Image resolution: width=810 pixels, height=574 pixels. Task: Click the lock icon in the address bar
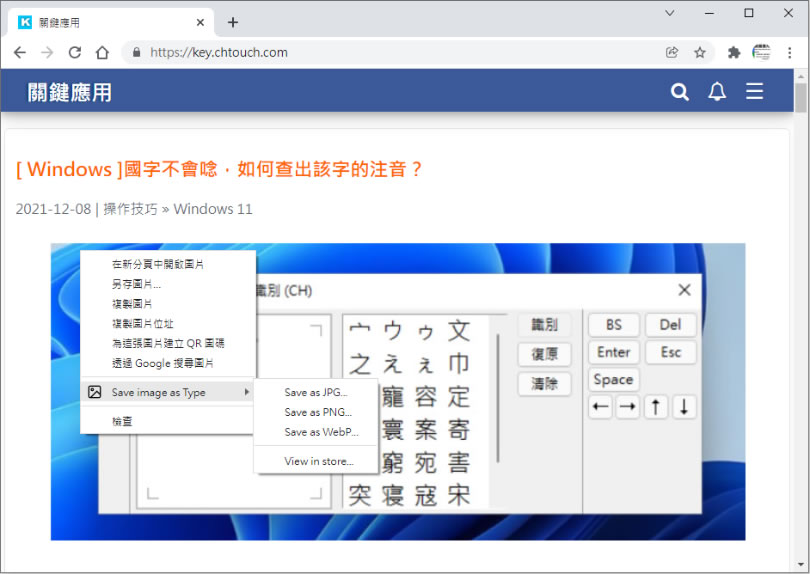point(136,52)
